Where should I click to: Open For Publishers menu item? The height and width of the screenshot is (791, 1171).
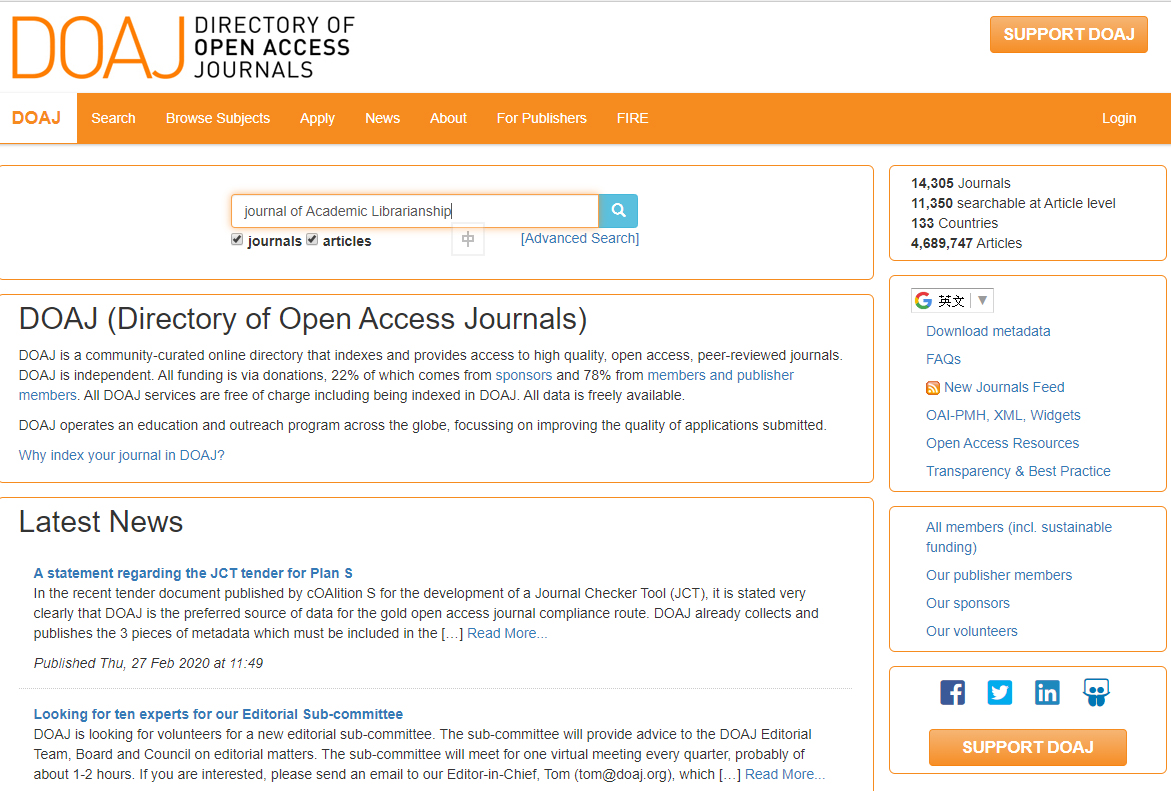pyautogui.click(x=541, y=118)
